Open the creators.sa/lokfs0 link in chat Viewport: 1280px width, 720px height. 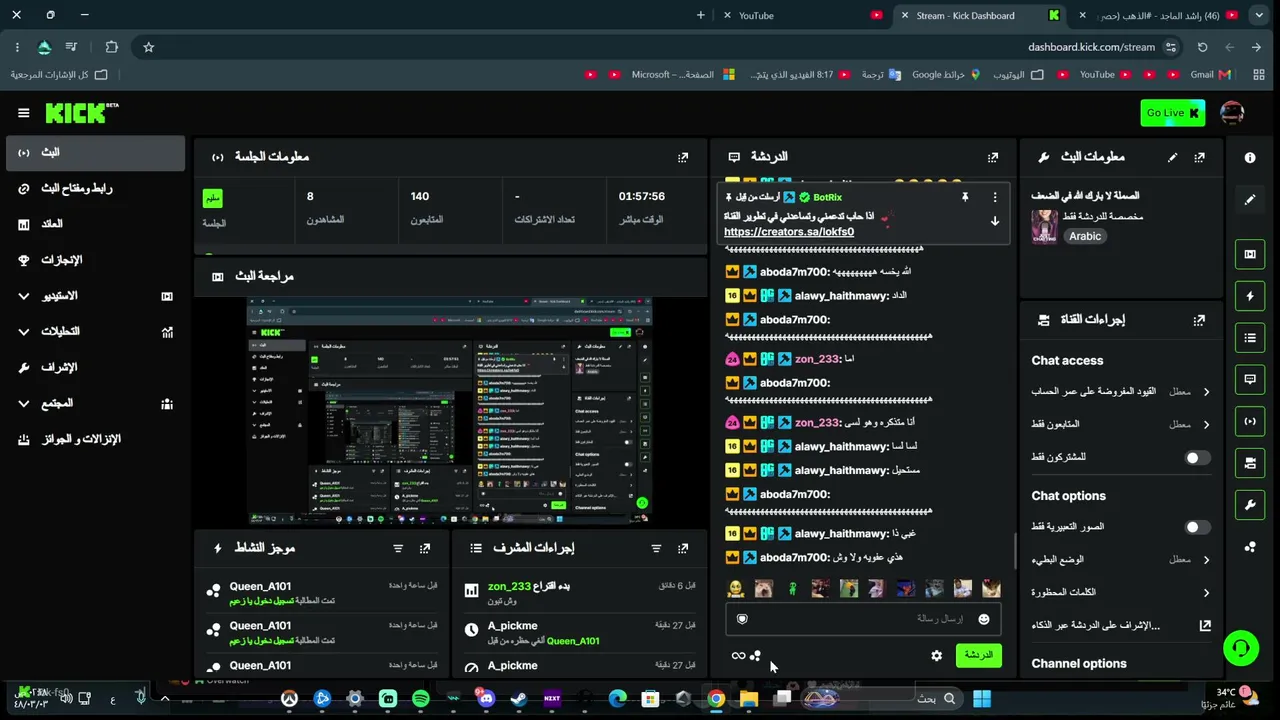click(x=789, y=232)
